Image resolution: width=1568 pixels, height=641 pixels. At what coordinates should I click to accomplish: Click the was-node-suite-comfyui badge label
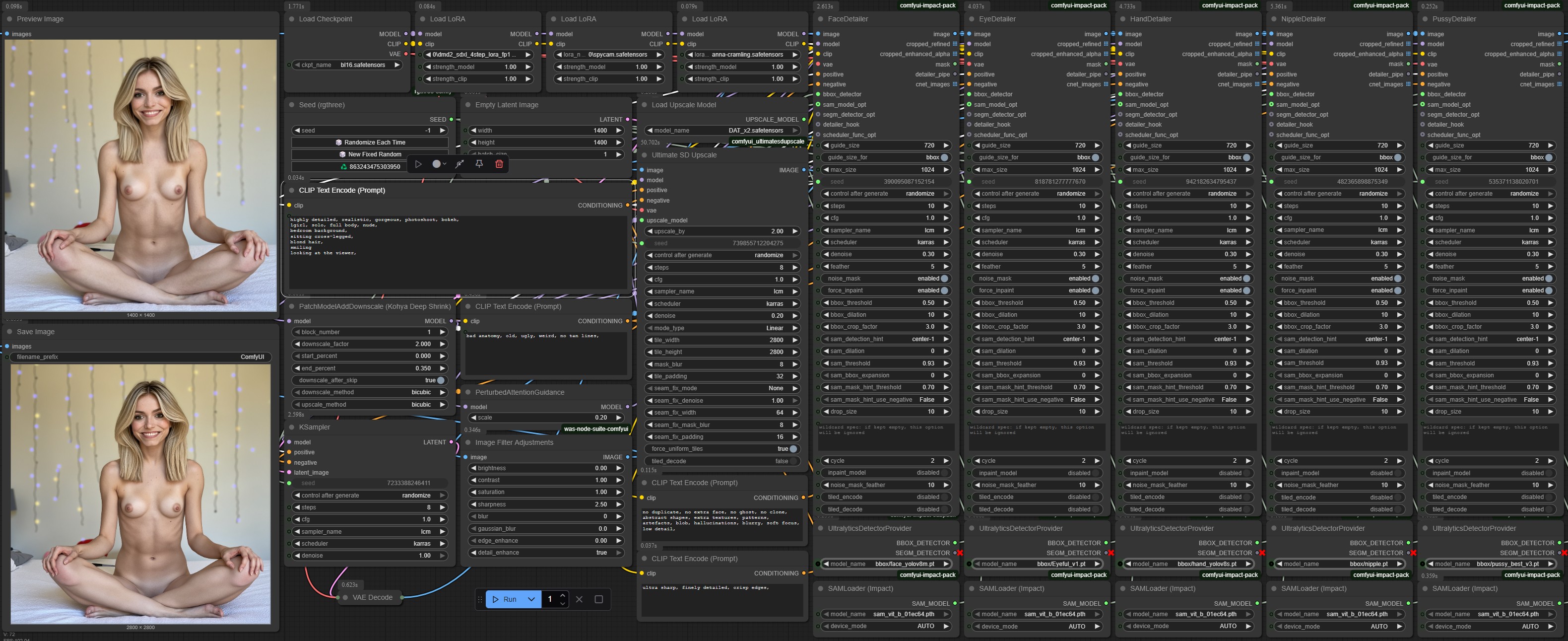596,429
